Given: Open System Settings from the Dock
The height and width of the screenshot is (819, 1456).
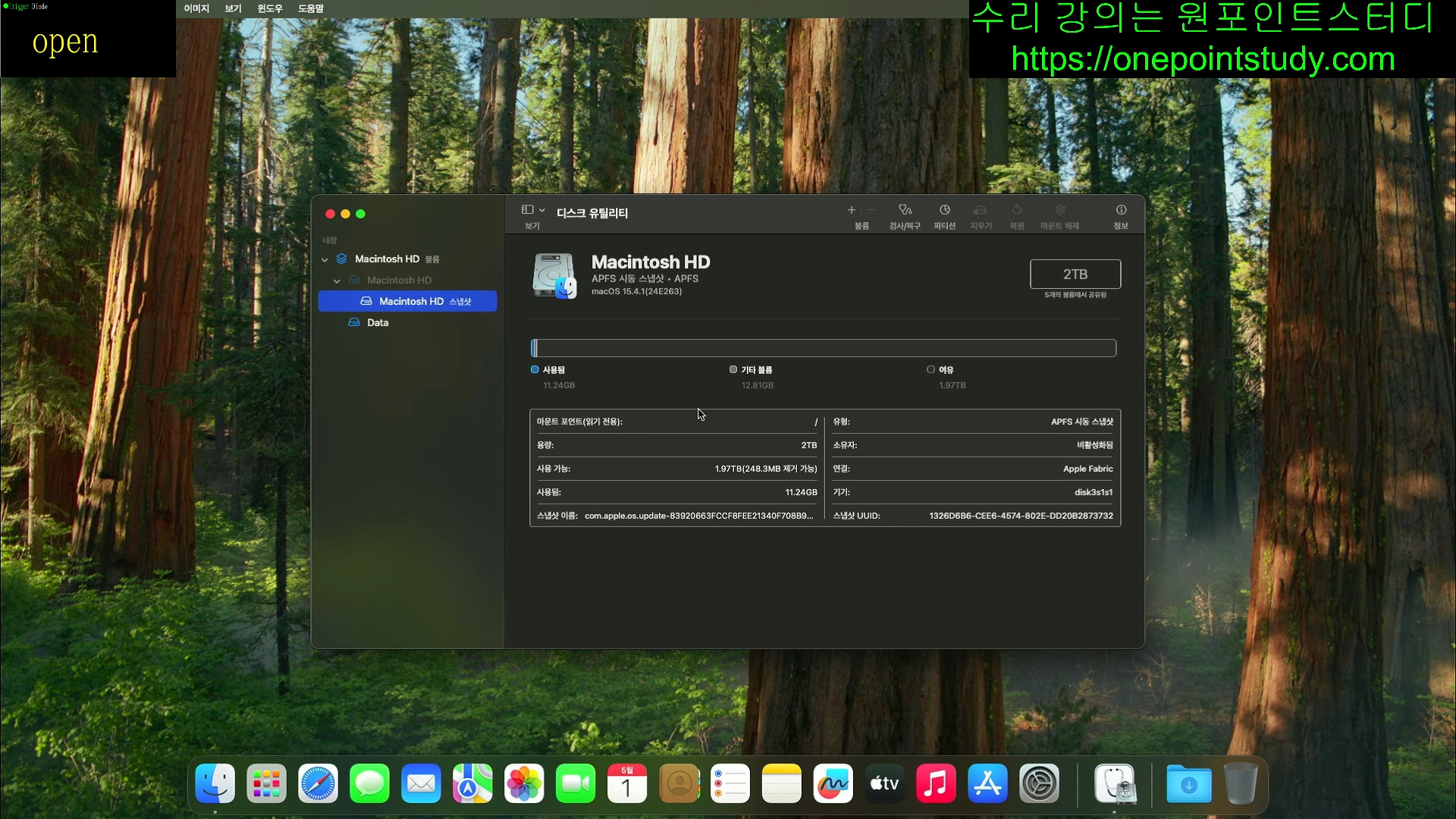Looking at the screenshot, I should [x=1040, y=783].
